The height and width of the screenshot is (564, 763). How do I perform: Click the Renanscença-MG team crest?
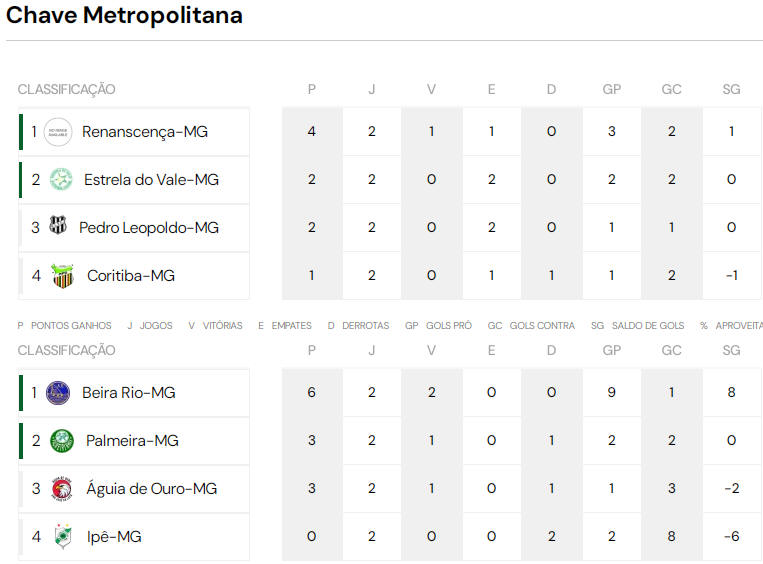coord(58,132)
